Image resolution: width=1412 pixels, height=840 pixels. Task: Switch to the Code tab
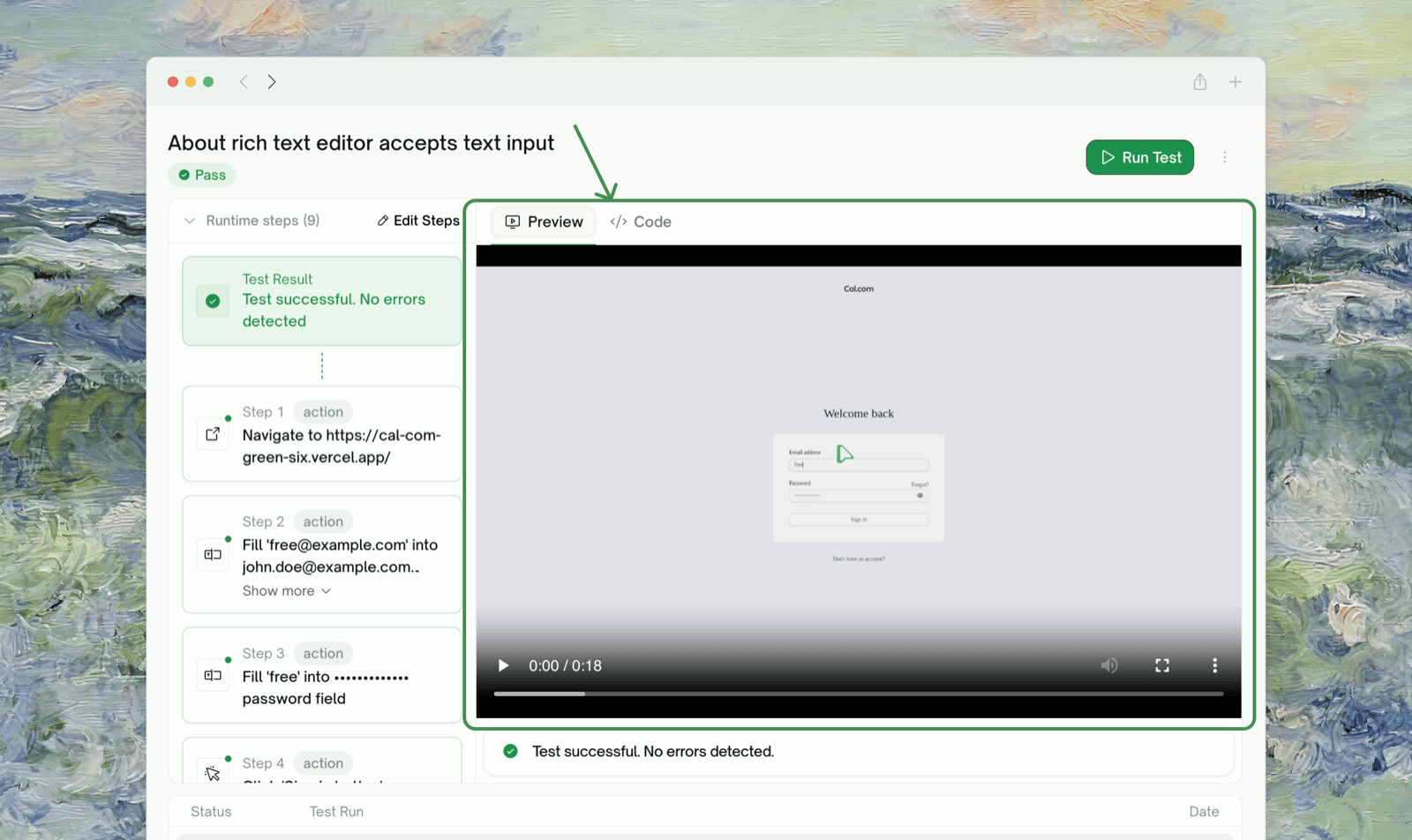pos(641,221)
